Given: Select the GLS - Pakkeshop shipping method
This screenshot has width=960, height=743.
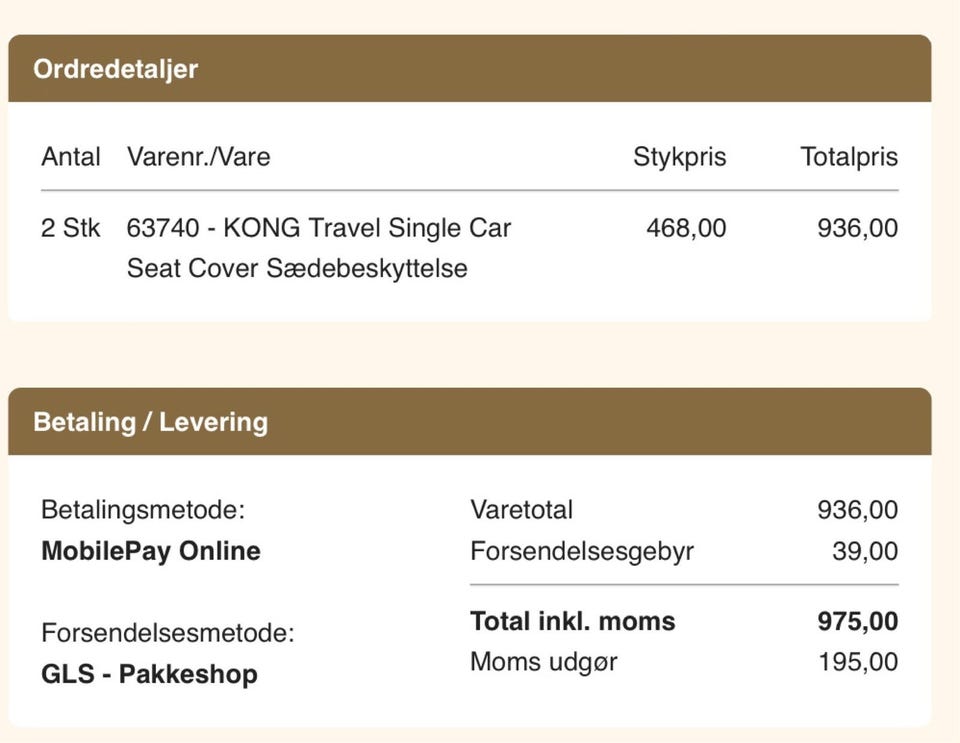Looking at the screenshot, I should [x=149, y=674].
